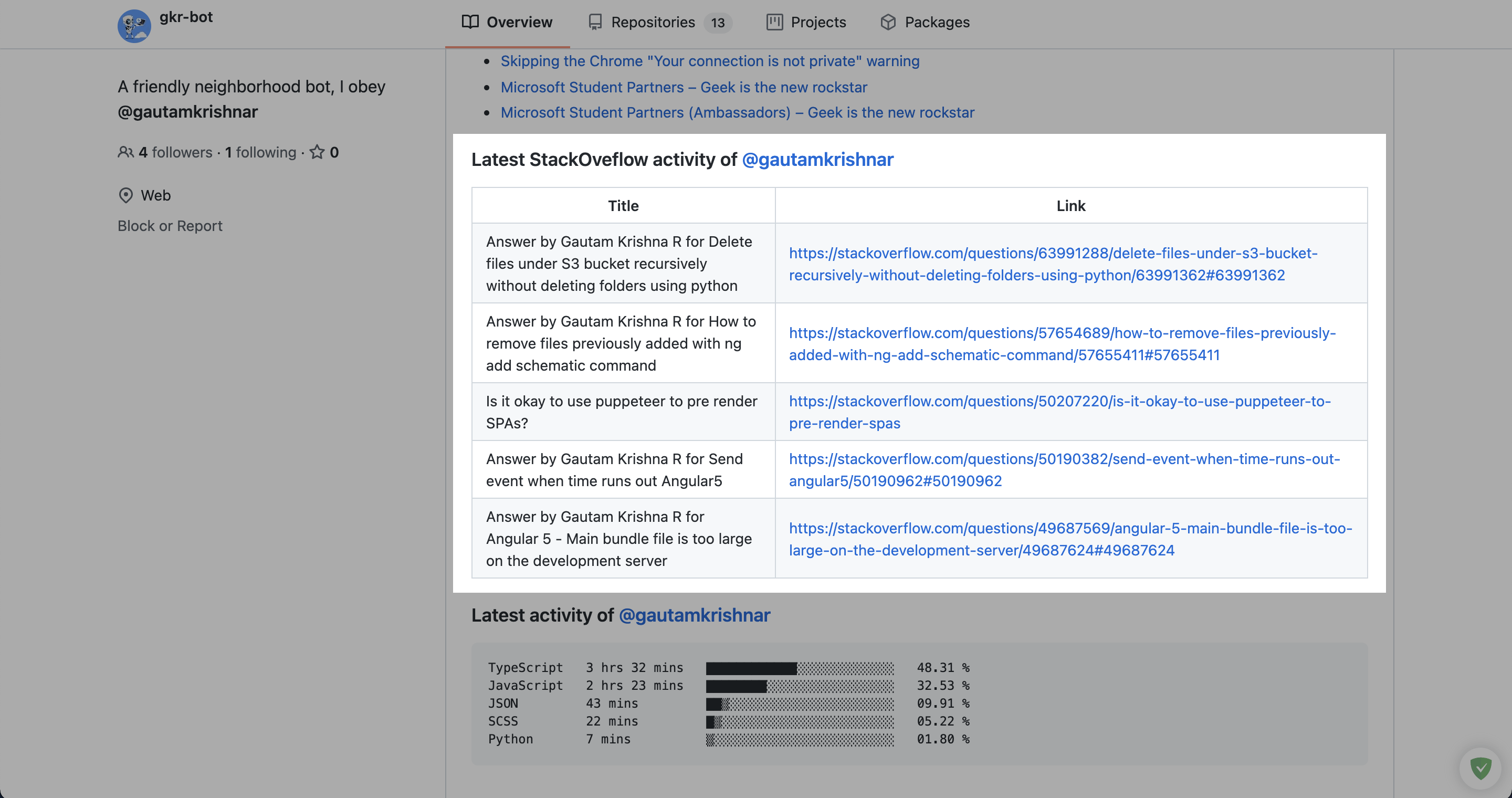The height and width of the screenshot is (798, 1512).
Task: Click the Overview book icon
Action: point(470,22)
